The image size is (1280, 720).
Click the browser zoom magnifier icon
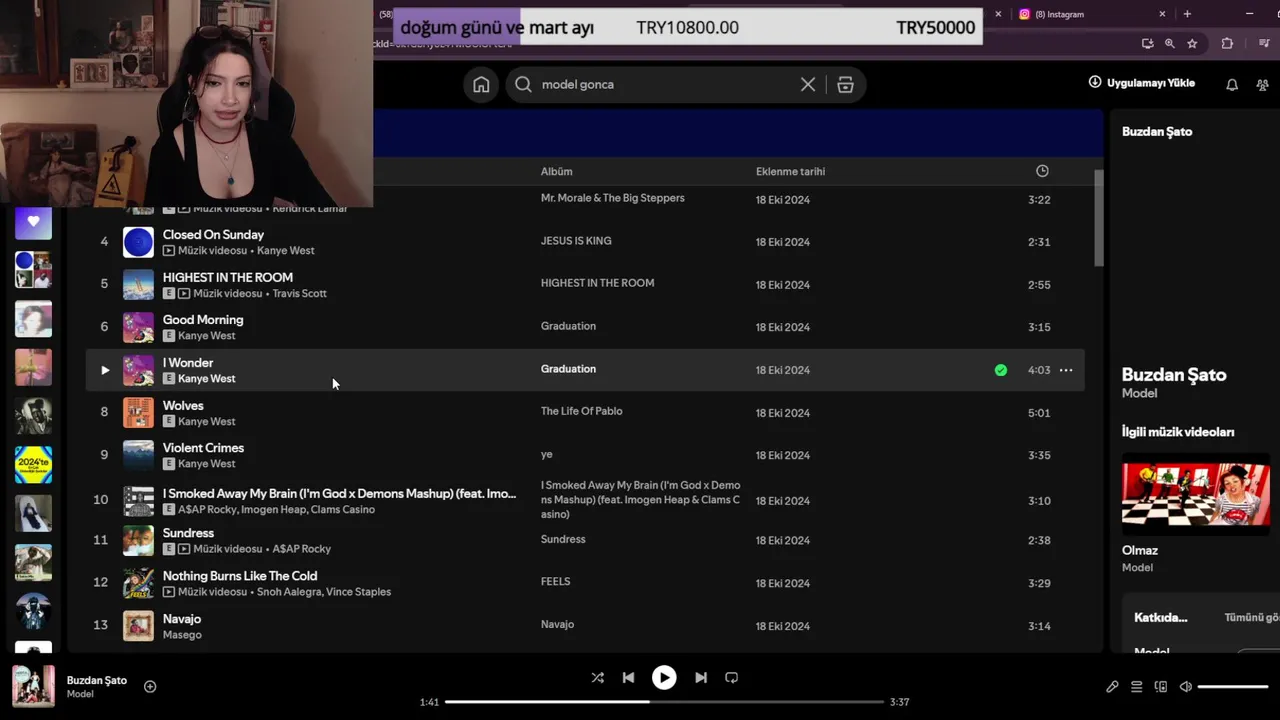(1169, 44)
